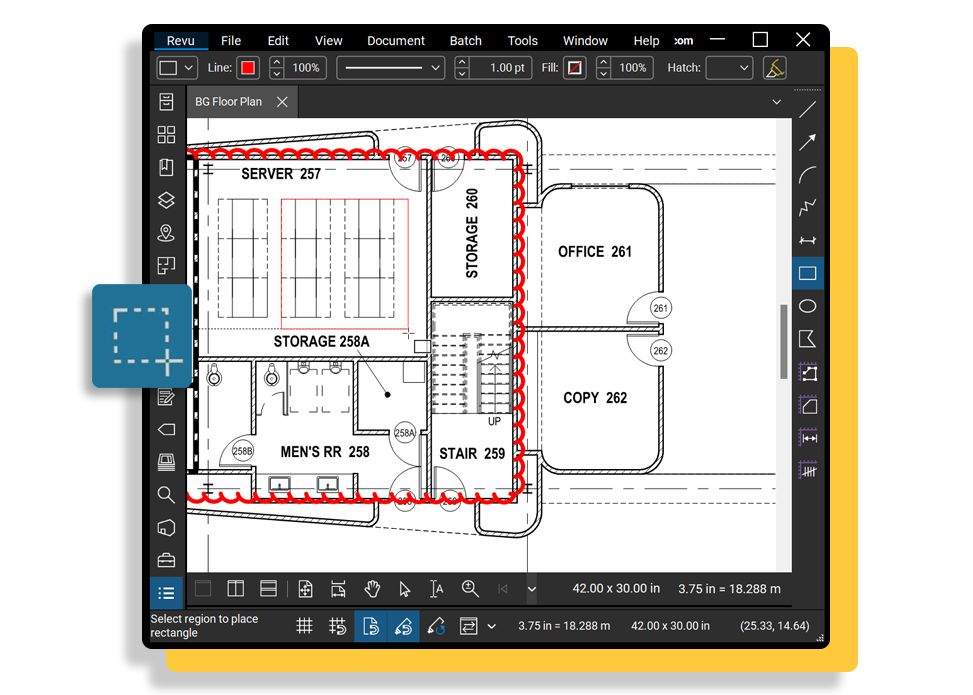
Task: Close the BG Floor Plan tab
Action: [x=282, y=102]
